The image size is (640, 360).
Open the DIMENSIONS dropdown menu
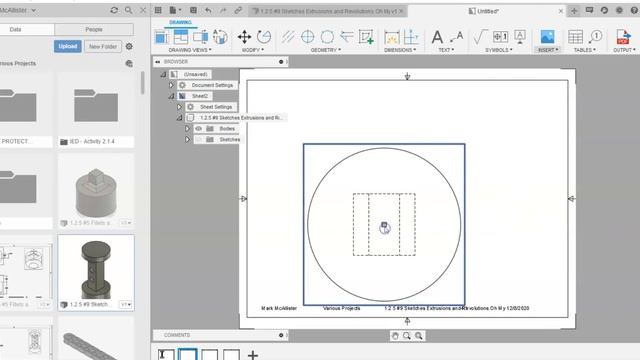click(400, 50)
